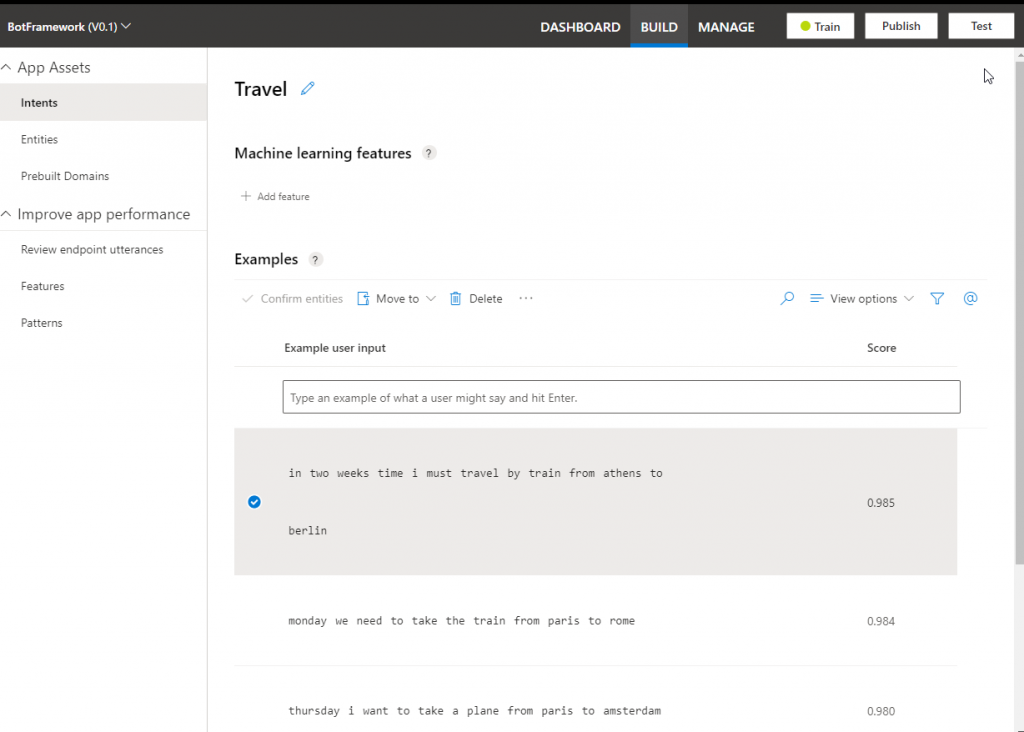
Task: Click the Delete trash icon
Action: point(455,298)
